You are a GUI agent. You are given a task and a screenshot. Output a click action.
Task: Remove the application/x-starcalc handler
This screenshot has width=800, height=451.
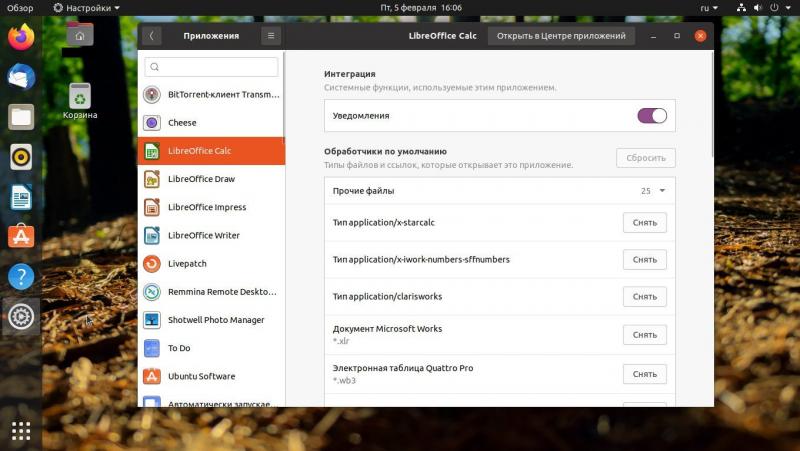pos(644,223)
